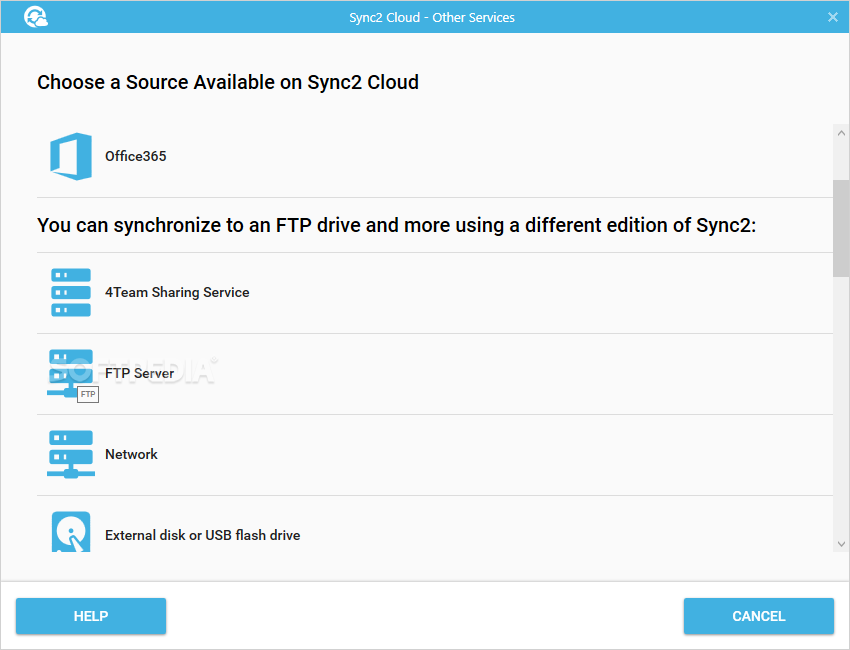The width and height of the screenshot is (850, 650).
Task: Select the FTP Server label
Action: [139, 373]
